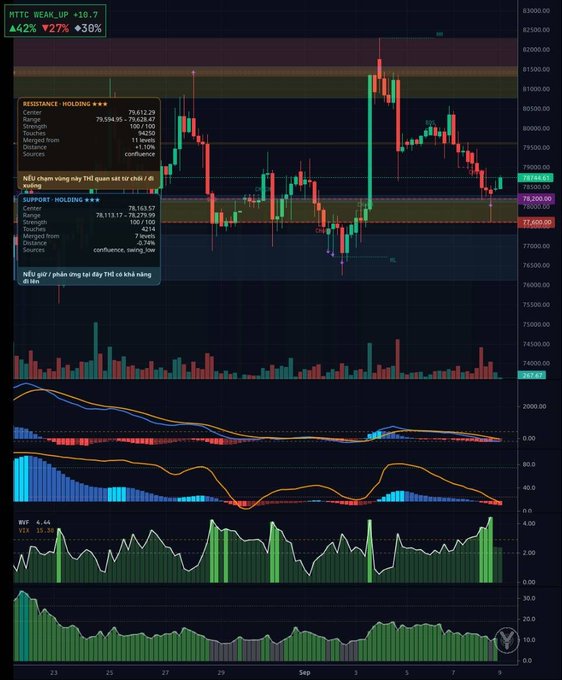Click the 80000.00 price axis label

click(x=536, y=128)
